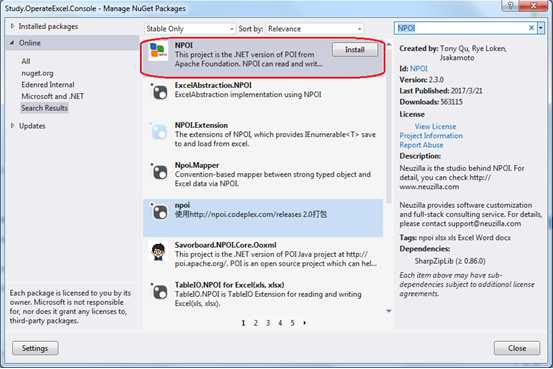
Task: Click the NPOI.Extension package icon
Action: 159,132
